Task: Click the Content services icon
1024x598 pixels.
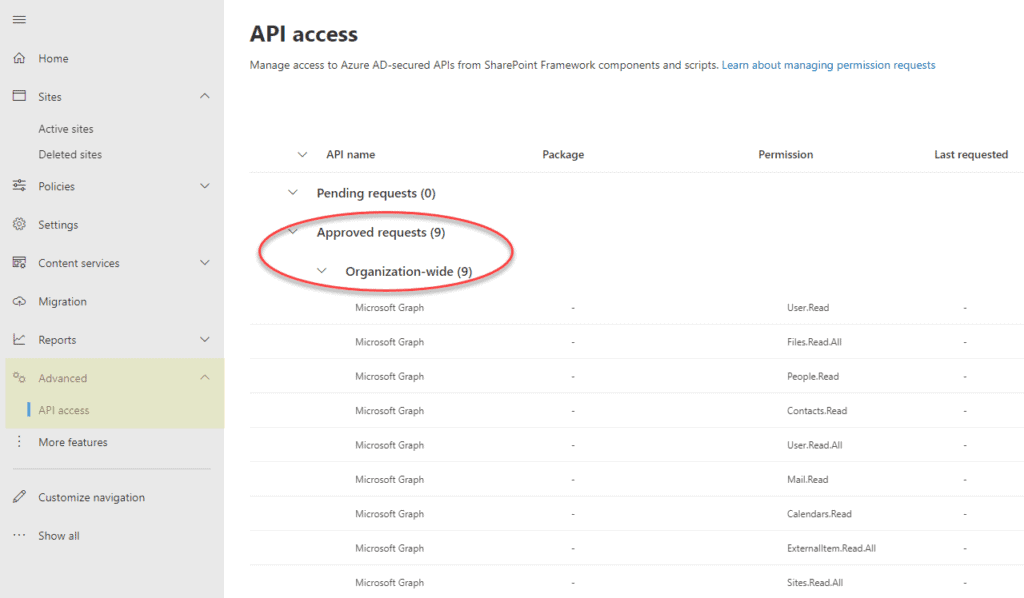Action: [x=19, y=263]
